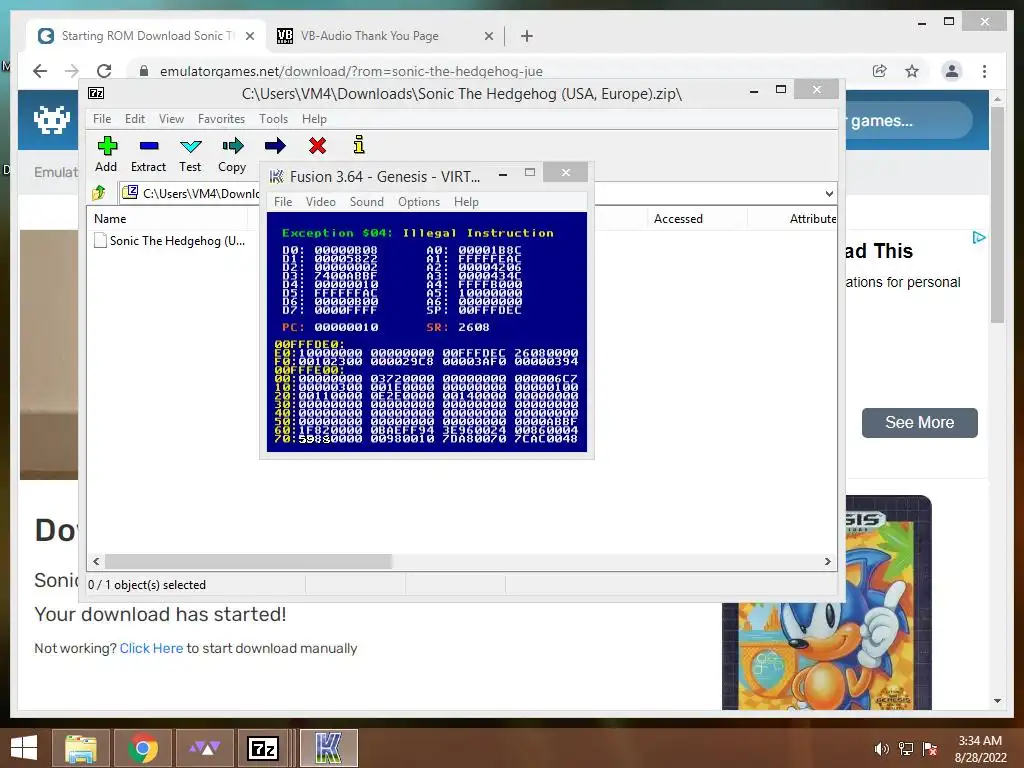Viewport: 1024px width, 768px height.
Task: Click the Name column header
Action: point(110,219)
